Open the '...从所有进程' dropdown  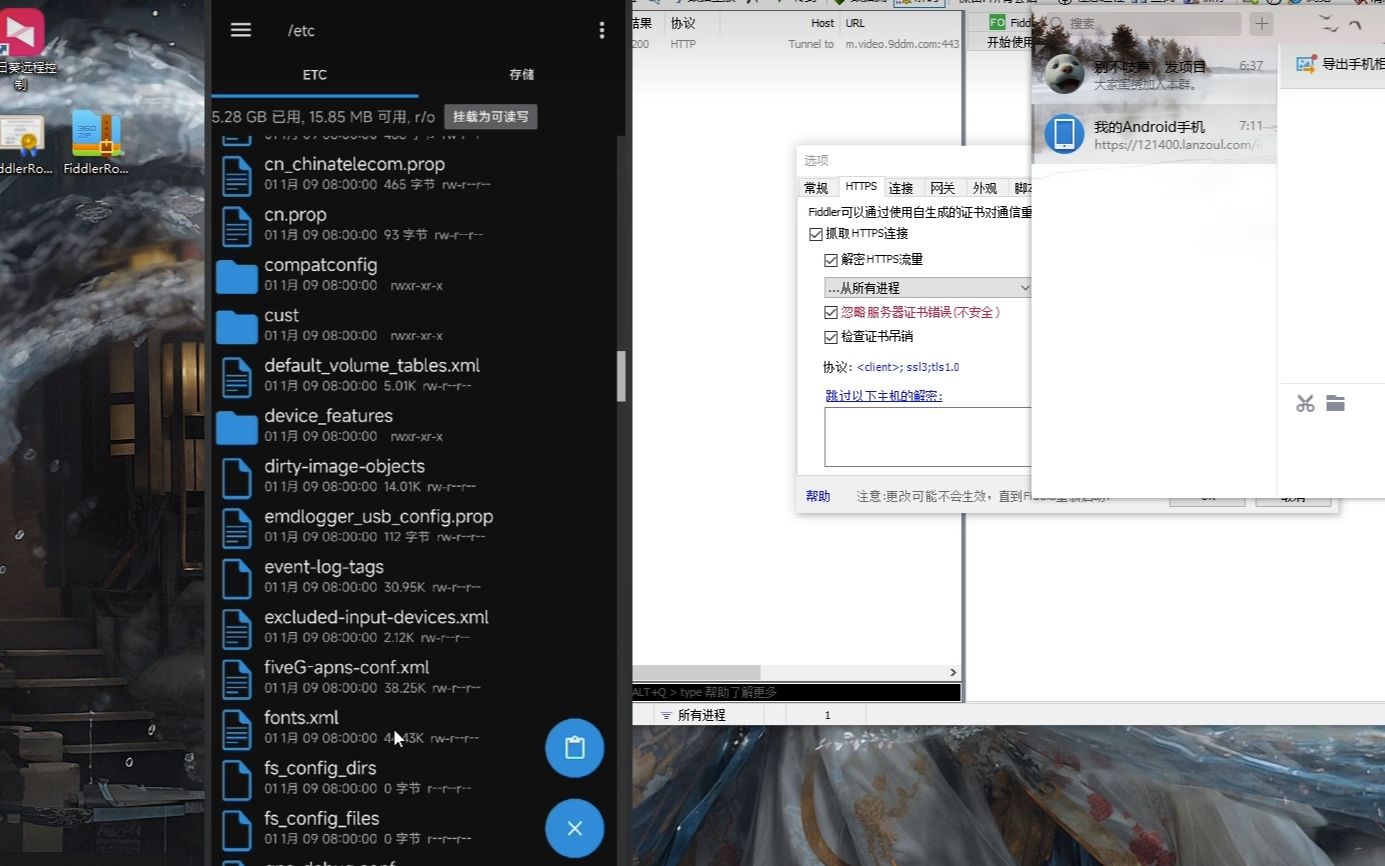[x=927, y=288]
